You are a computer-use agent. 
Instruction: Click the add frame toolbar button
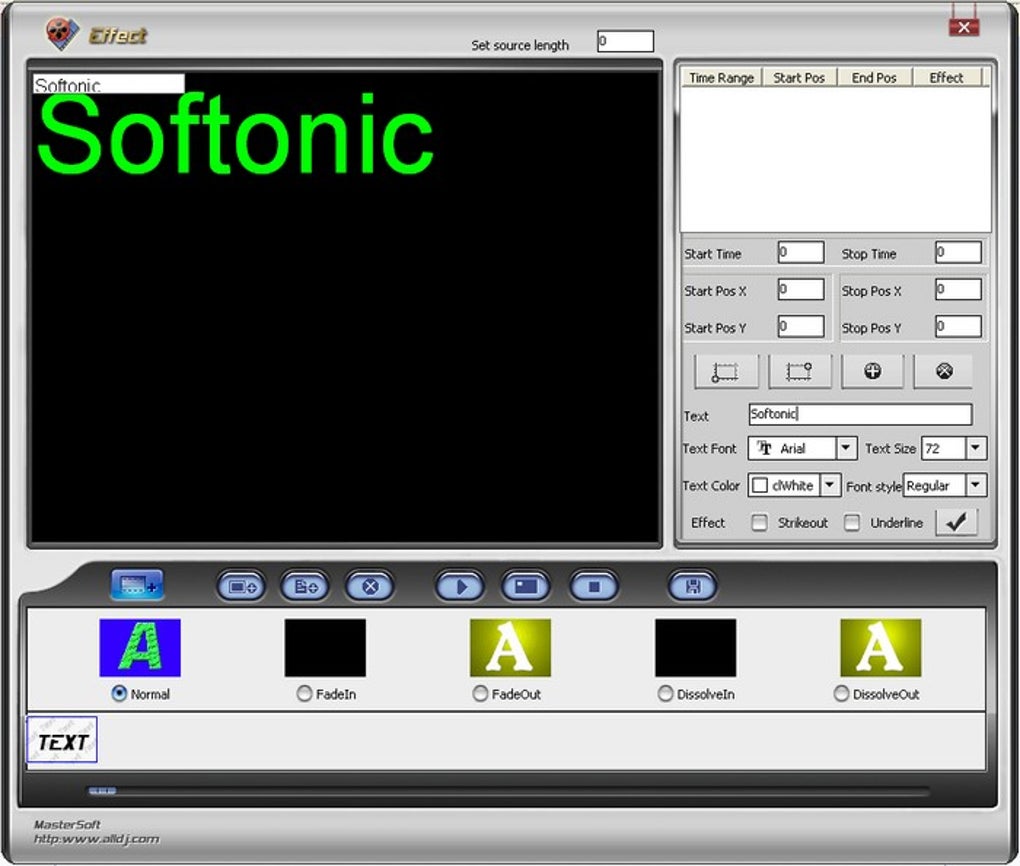(x=241, y=587)
